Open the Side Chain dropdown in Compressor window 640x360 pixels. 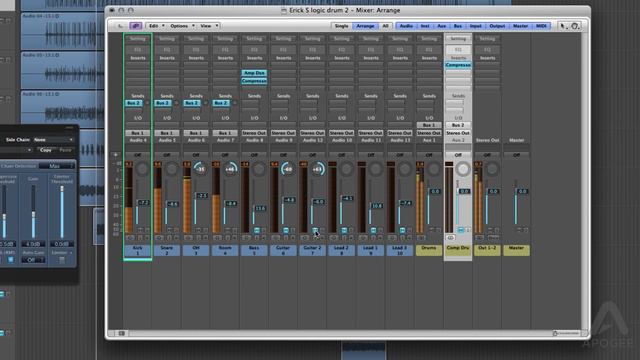pos(53,140)
